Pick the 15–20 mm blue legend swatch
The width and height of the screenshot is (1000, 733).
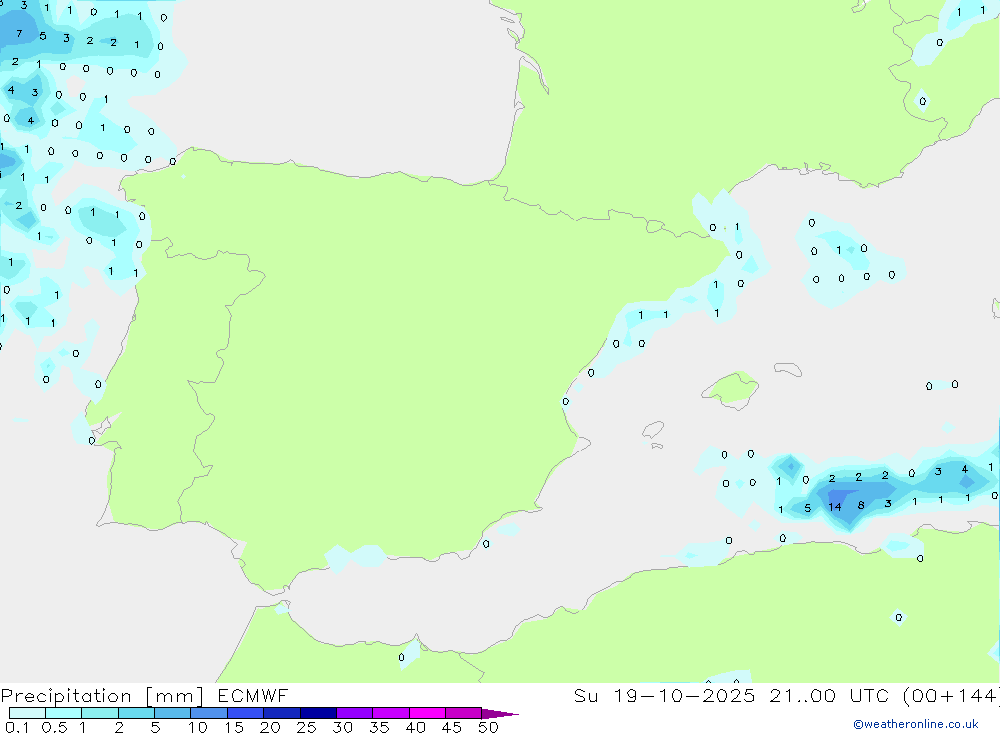tap(246, 713)
